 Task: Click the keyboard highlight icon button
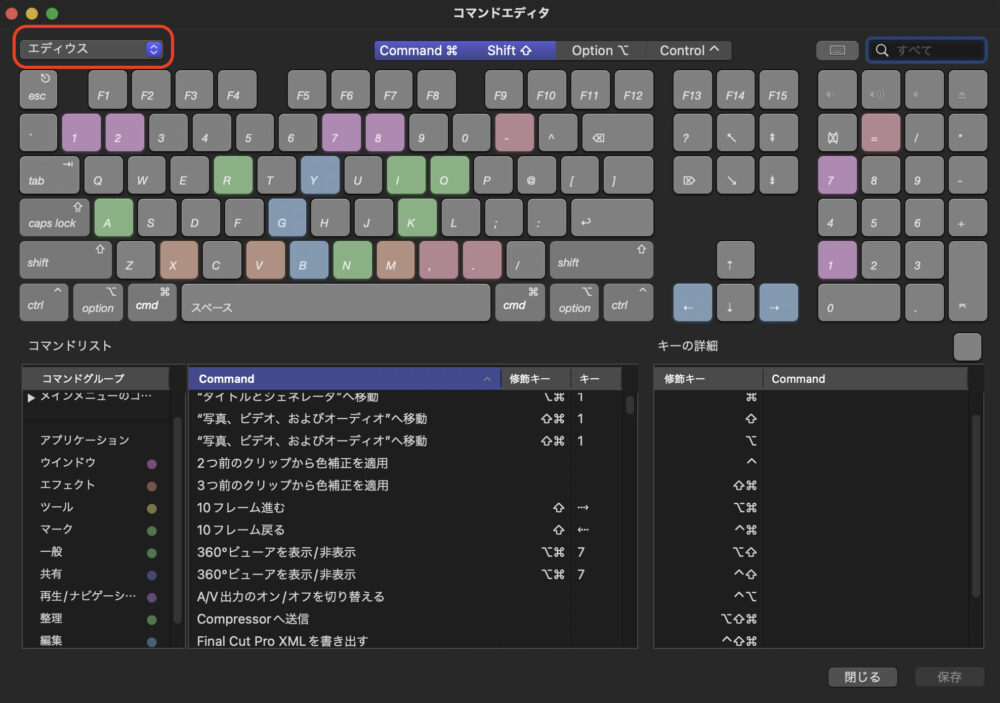coord(837,50)
